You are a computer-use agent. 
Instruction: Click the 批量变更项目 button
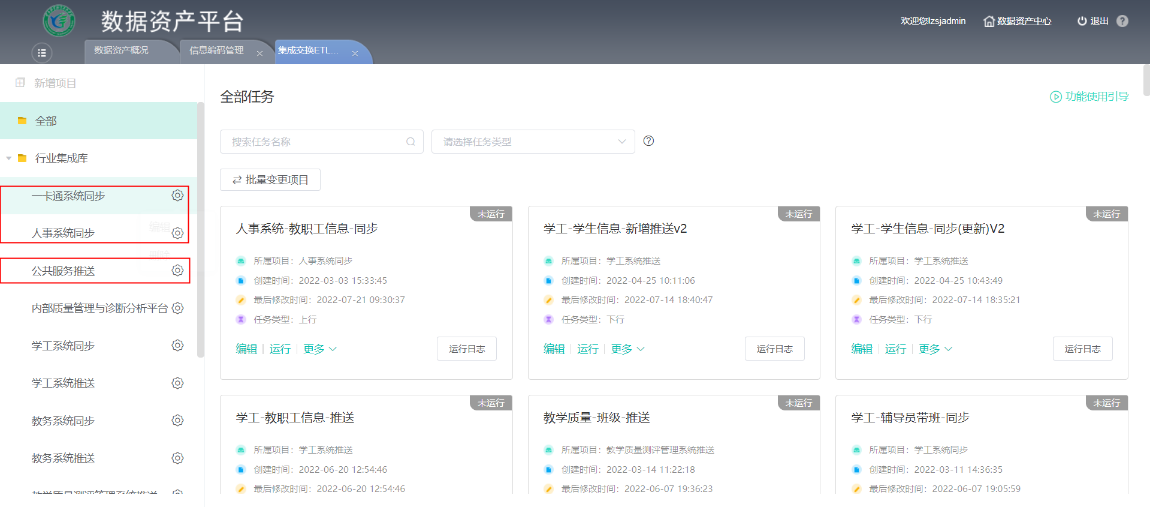(270, 180)
